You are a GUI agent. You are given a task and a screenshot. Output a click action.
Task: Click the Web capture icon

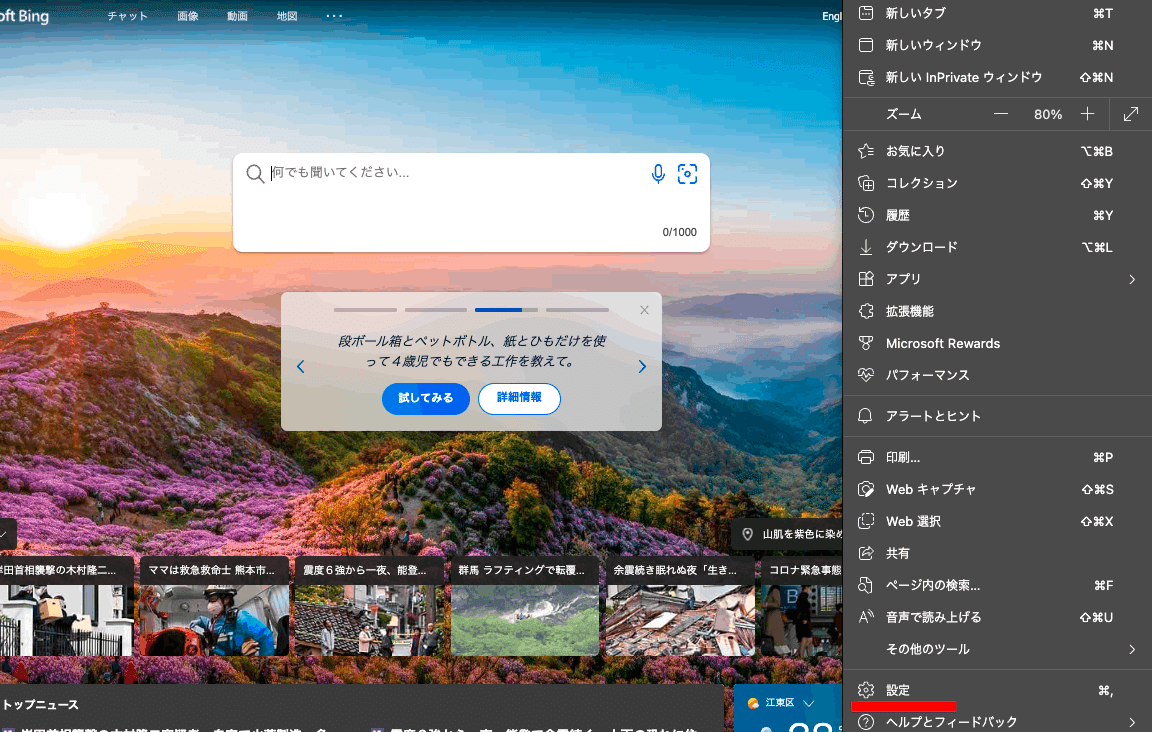tap(866, 489)
